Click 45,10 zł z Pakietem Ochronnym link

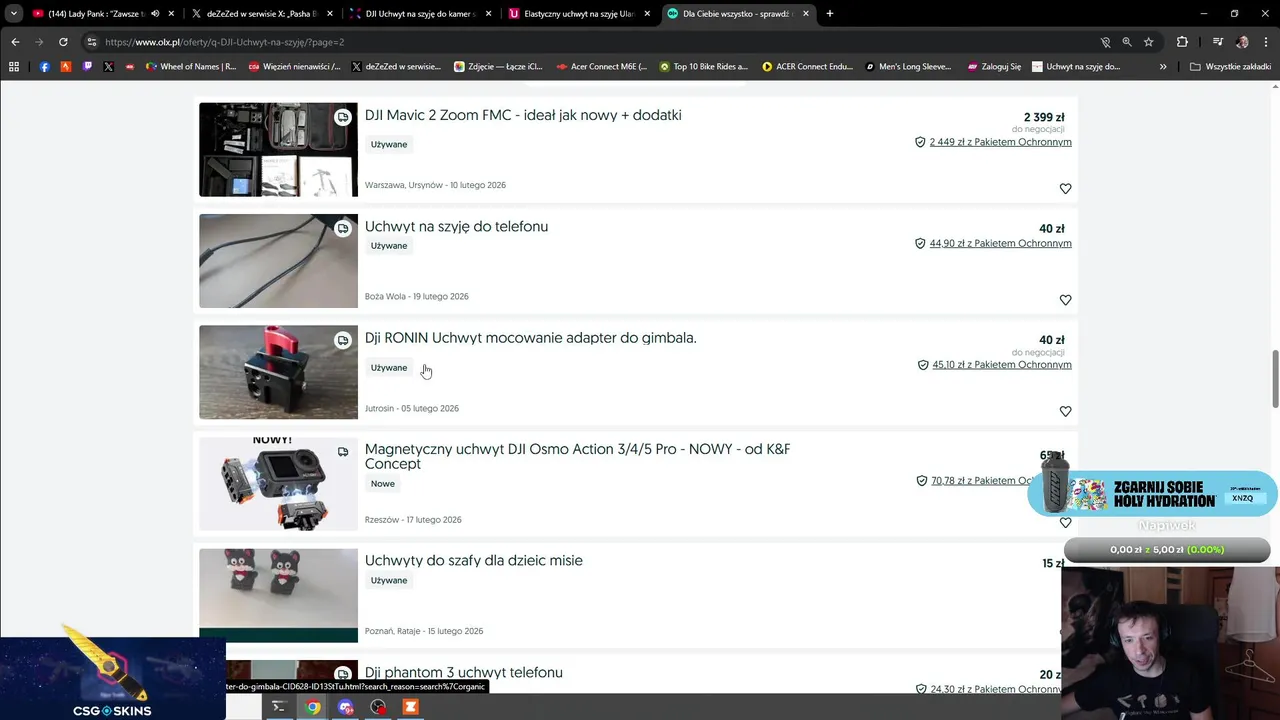click(1001, 365)
